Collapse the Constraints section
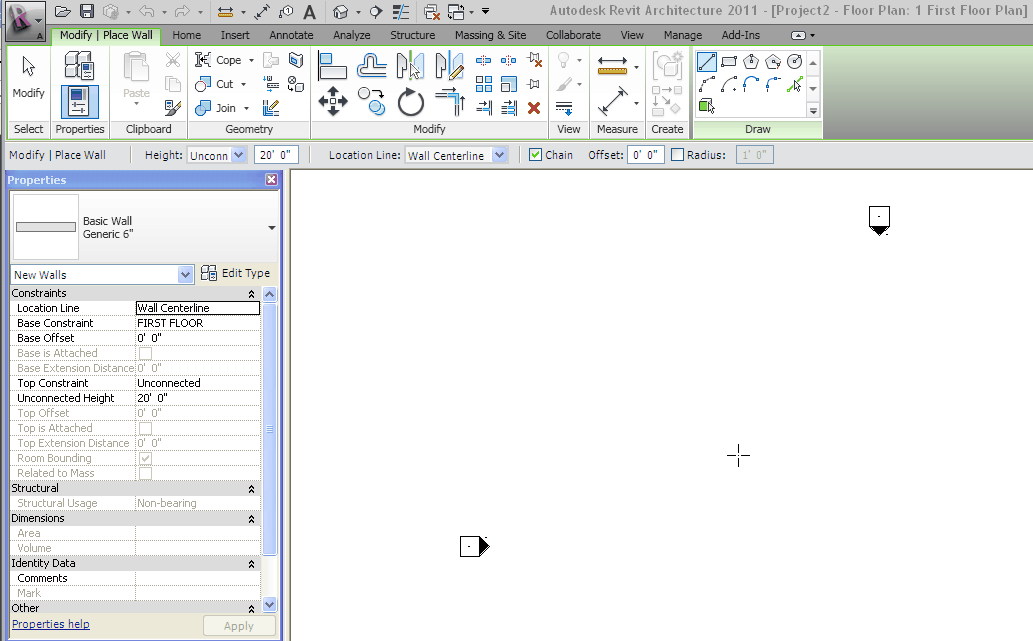This screenshot has height=641, width=1033. click(251, 294)
